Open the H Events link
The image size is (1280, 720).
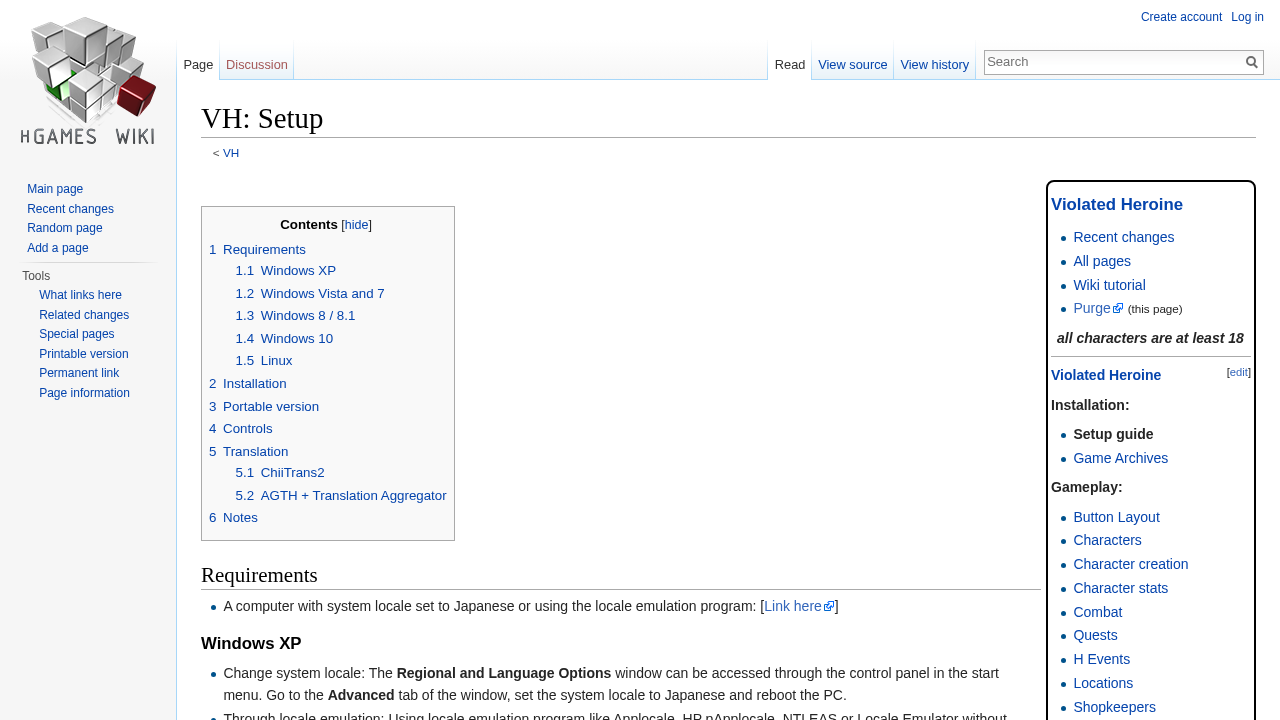1101,659
